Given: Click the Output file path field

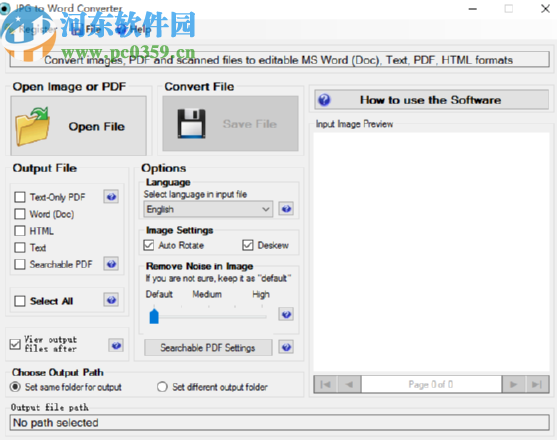Looking at the screenshot, I should point(280,423).
